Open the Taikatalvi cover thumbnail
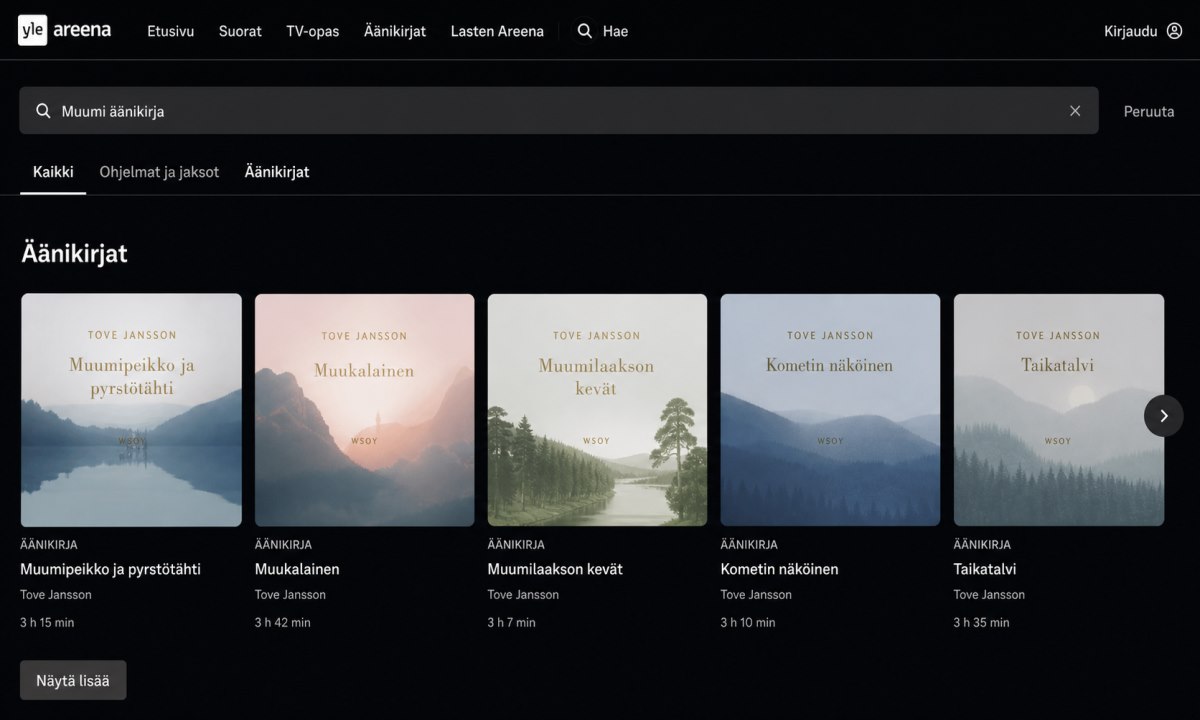1200x720 pixels. (x=1059, y=410)
